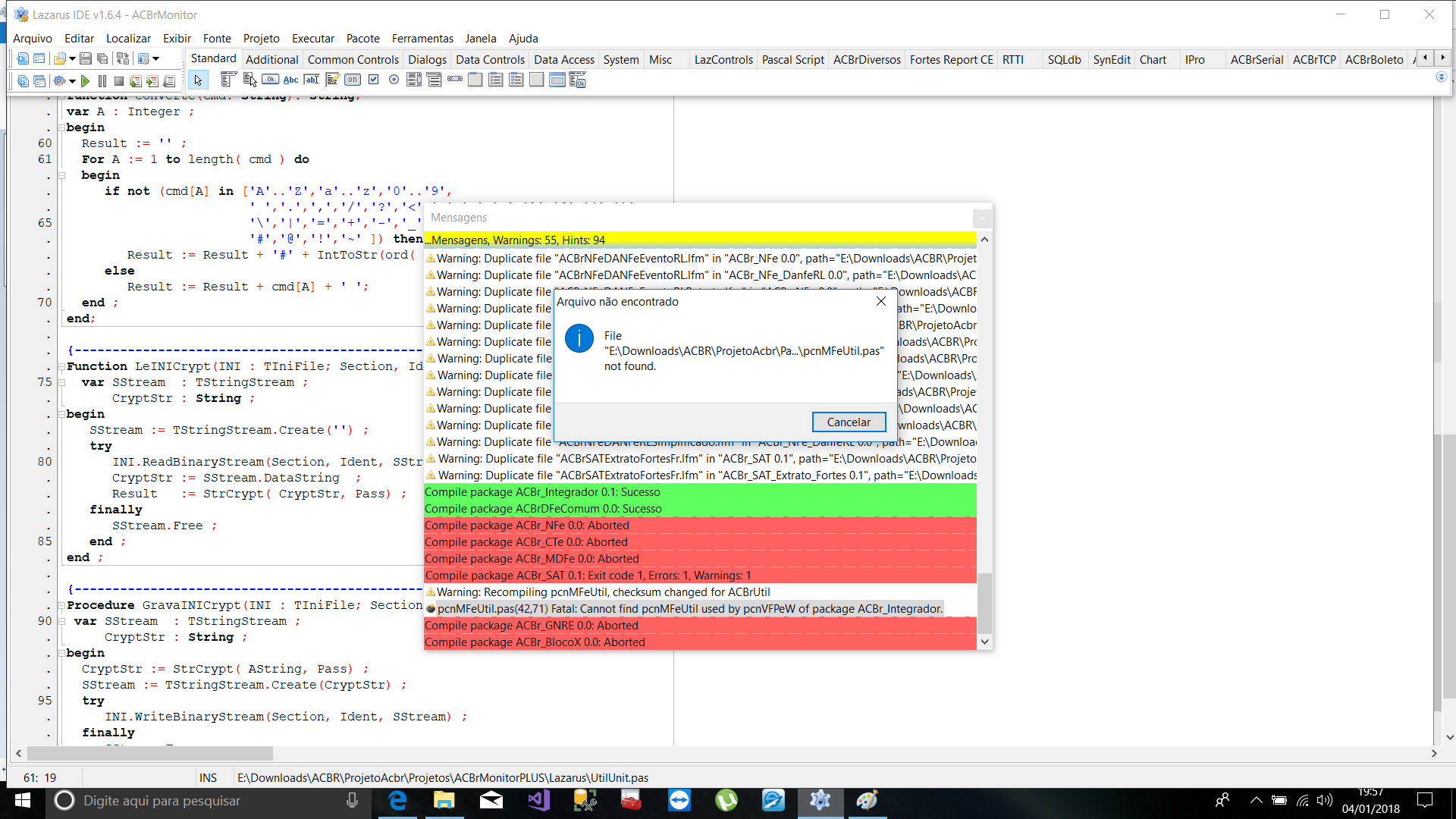The image size is (1456, 819).
Task: Click the Open file folder icon
Action: point(60,58)
